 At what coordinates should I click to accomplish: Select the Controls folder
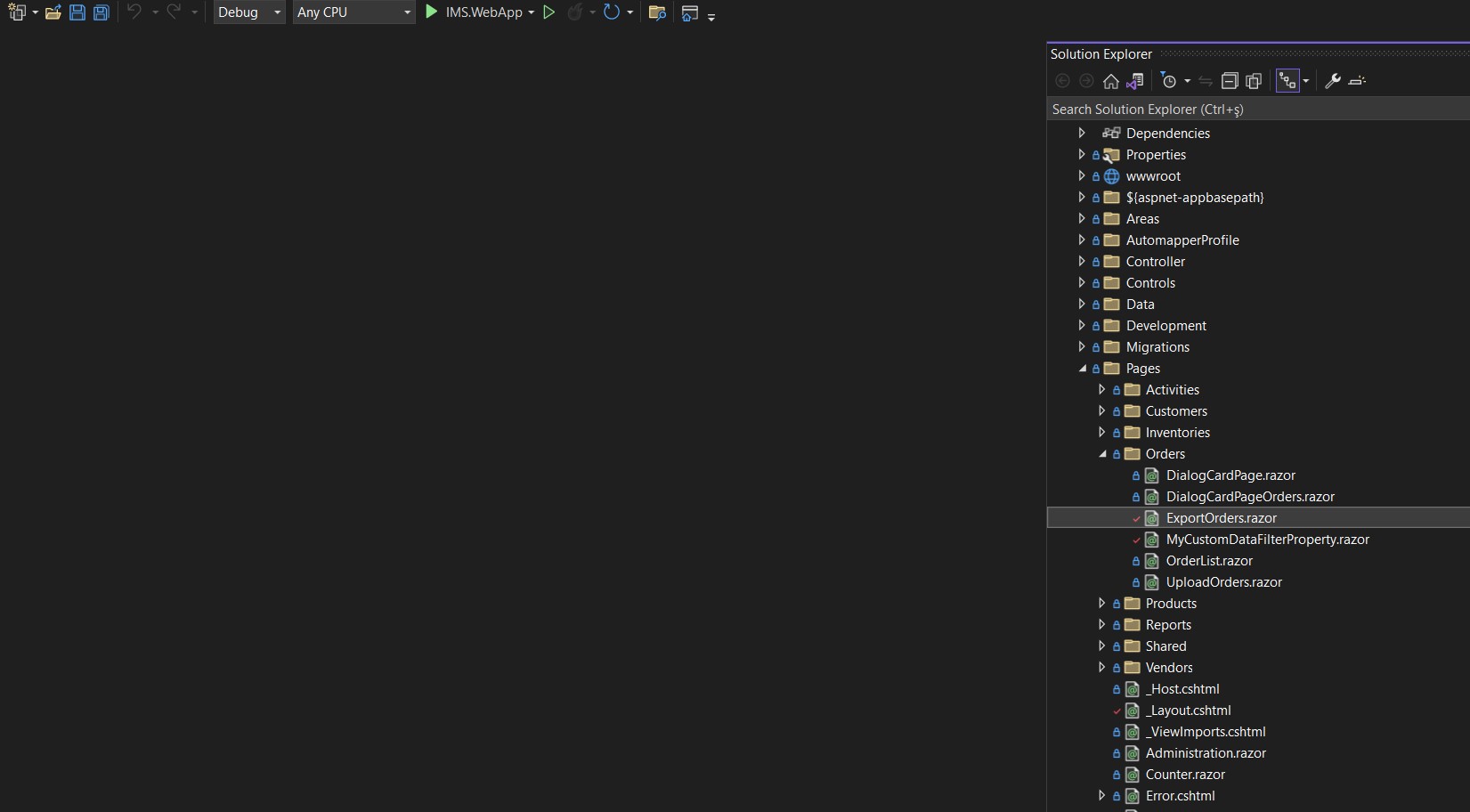tap(1150, 282)
